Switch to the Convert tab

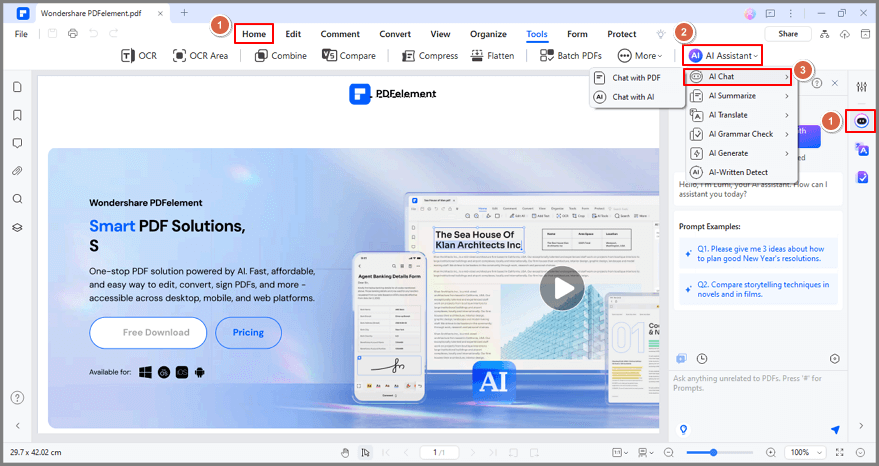tap(395, 34)
